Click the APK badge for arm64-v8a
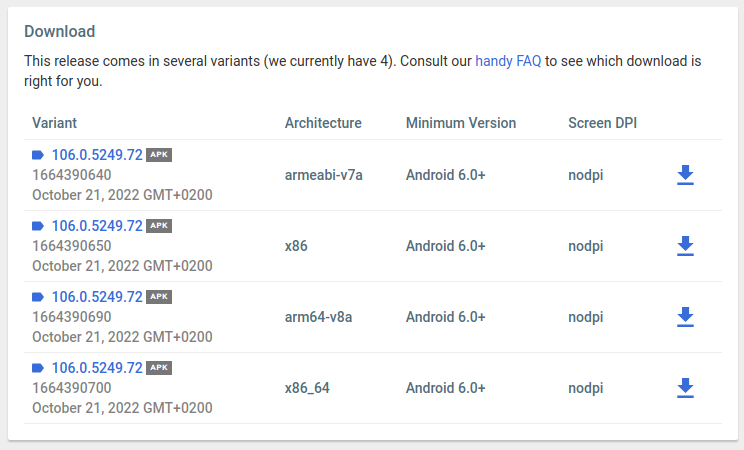This screenshot has height=450, width=744. (x=159, y=297)
